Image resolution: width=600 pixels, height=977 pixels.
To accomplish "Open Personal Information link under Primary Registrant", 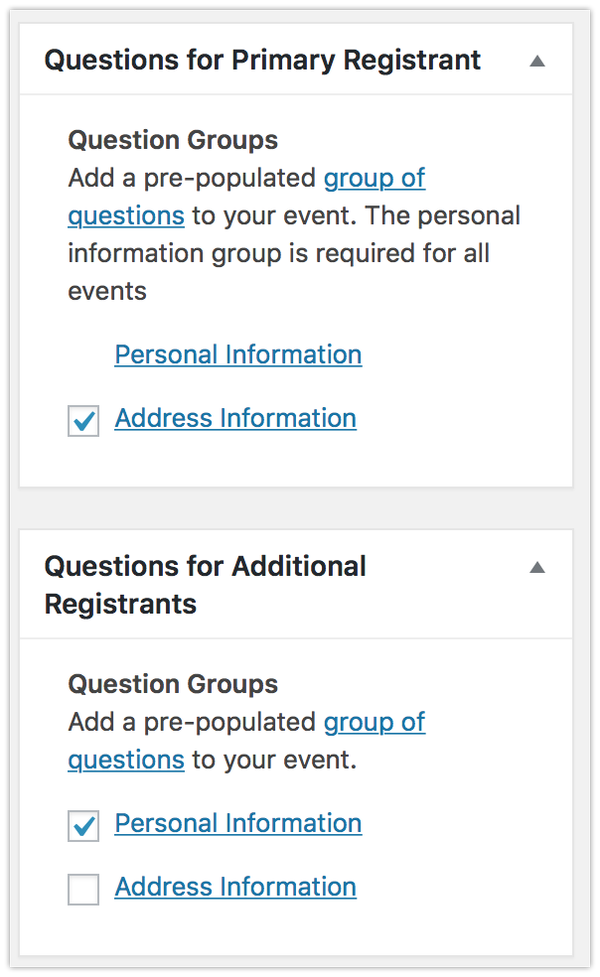I will 238,355.
